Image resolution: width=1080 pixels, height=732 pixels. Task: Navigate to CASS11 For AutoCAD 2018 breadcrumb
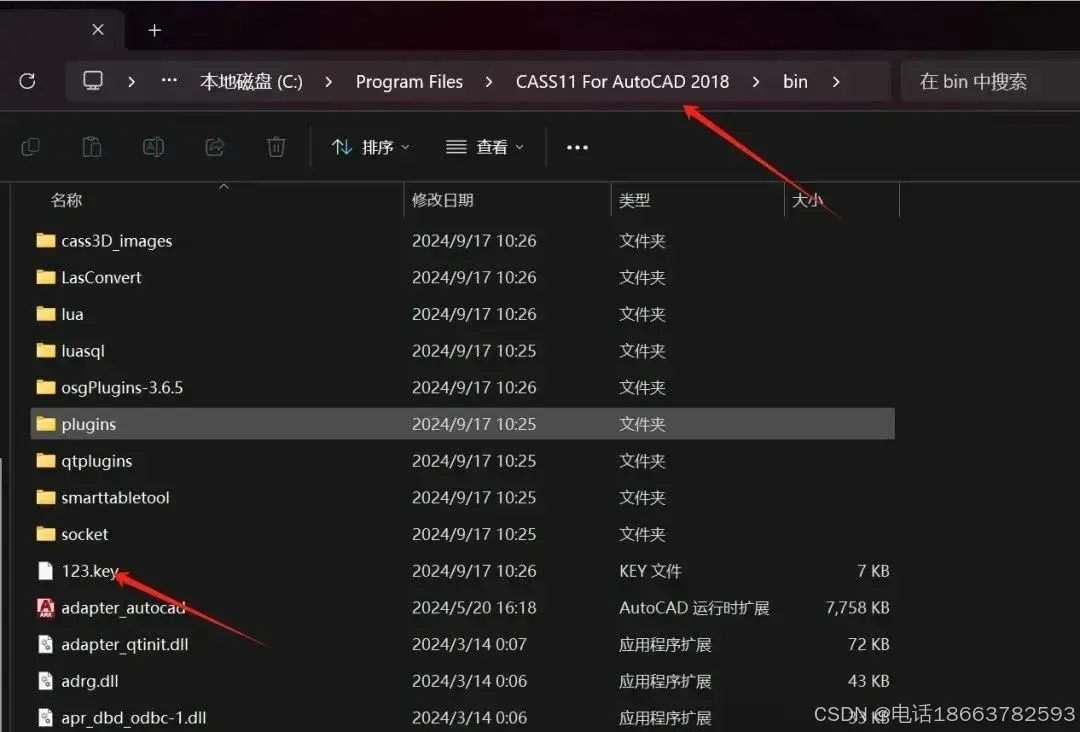coord(623,82)
